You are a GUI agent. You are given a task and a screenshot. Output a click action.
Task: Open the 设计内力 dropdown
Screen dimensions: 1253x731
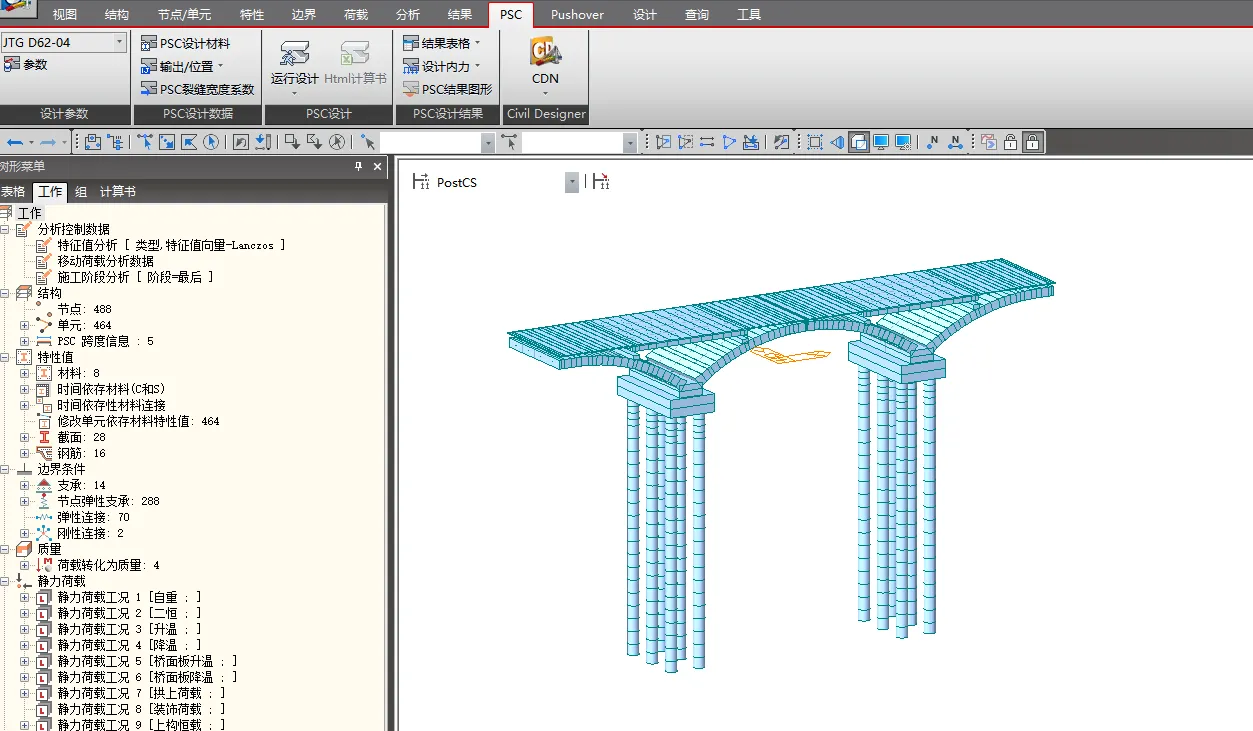[477, 66]
